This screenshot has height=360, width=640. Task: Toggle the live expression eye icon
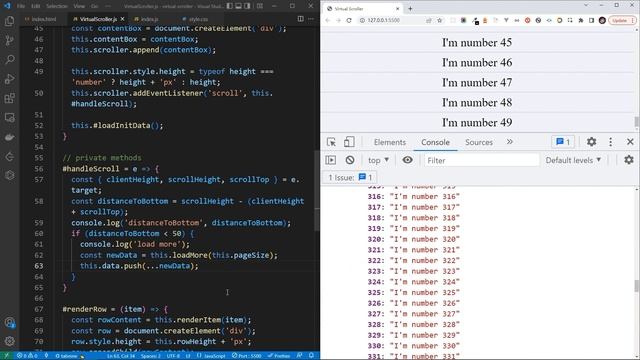pos(407,160)
